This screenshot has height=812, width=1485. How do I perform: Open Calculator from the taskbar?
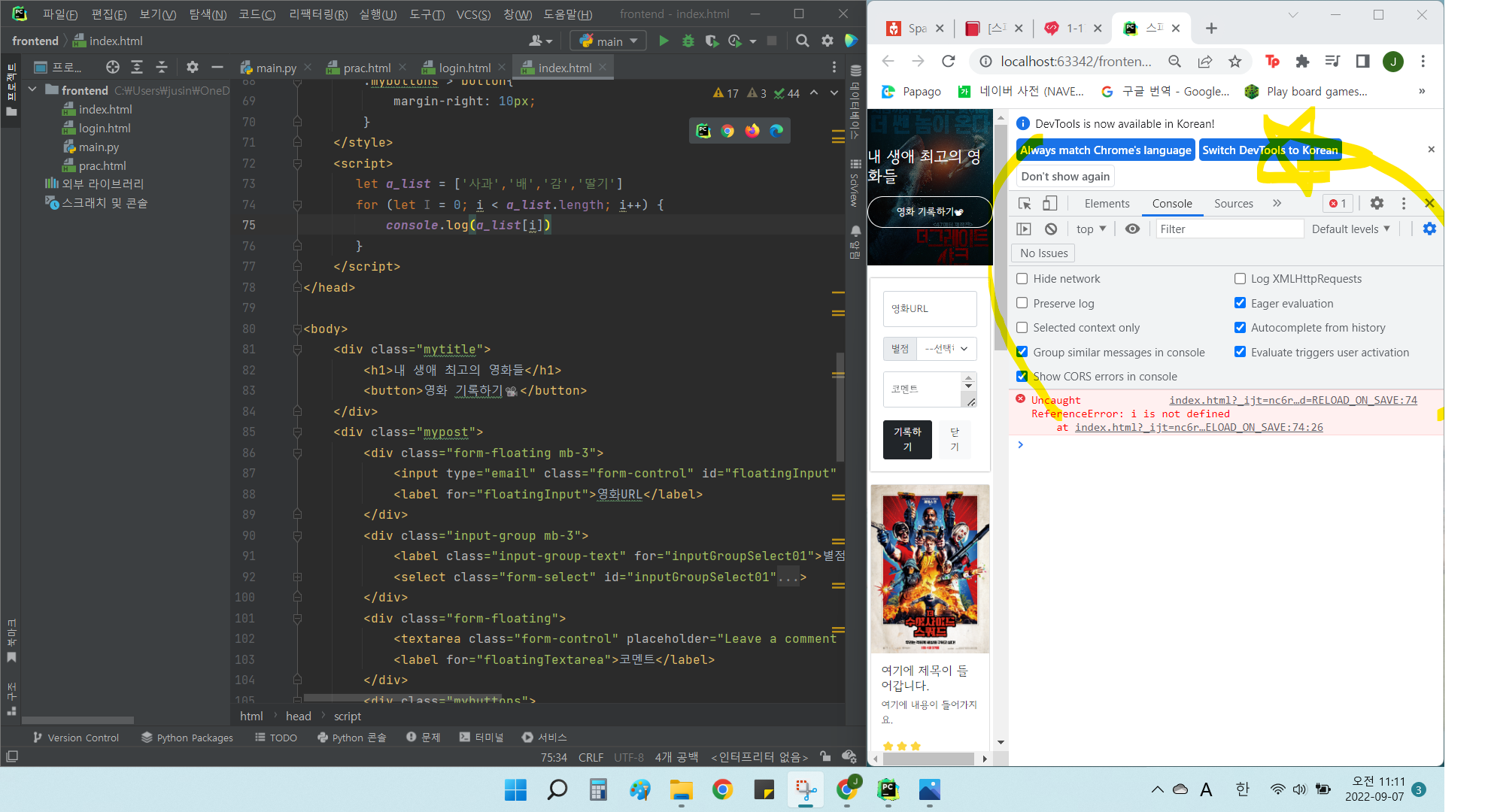pos(599,790)
